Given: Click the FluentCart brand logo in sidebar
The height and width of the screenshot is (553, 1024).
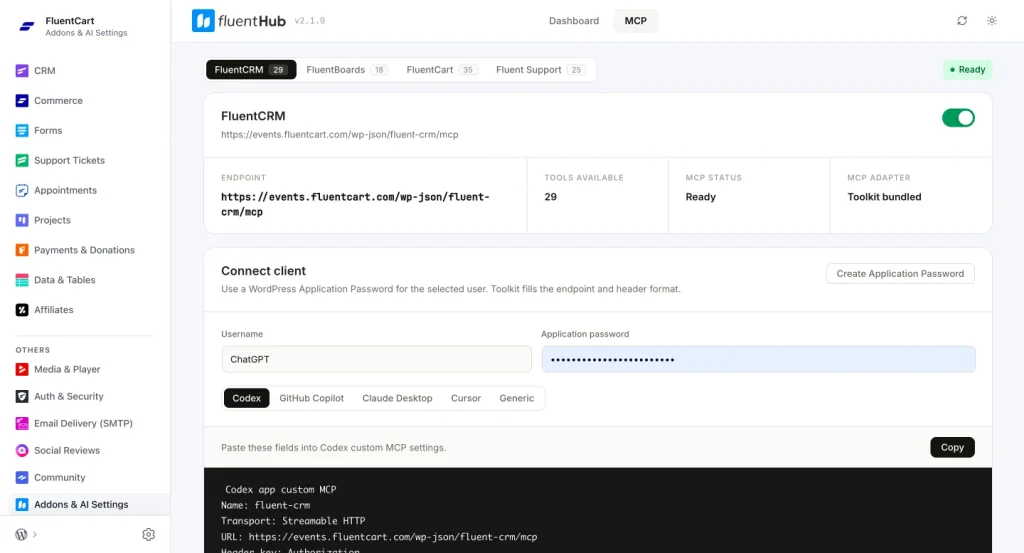Looking at the screenshot, I should coord(27,26).
